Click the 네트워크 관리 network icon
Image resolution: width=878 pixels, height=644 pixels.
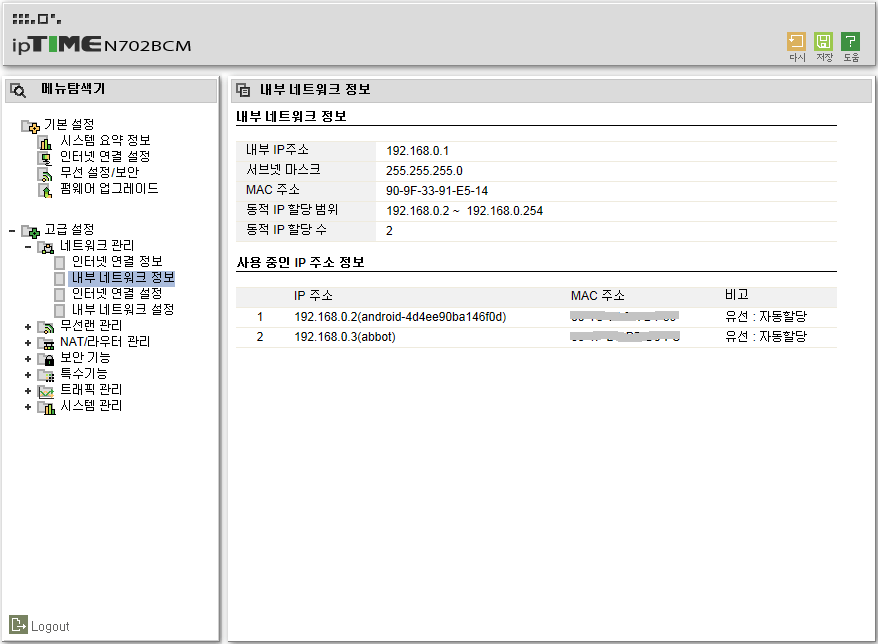(x=46, y=248)
